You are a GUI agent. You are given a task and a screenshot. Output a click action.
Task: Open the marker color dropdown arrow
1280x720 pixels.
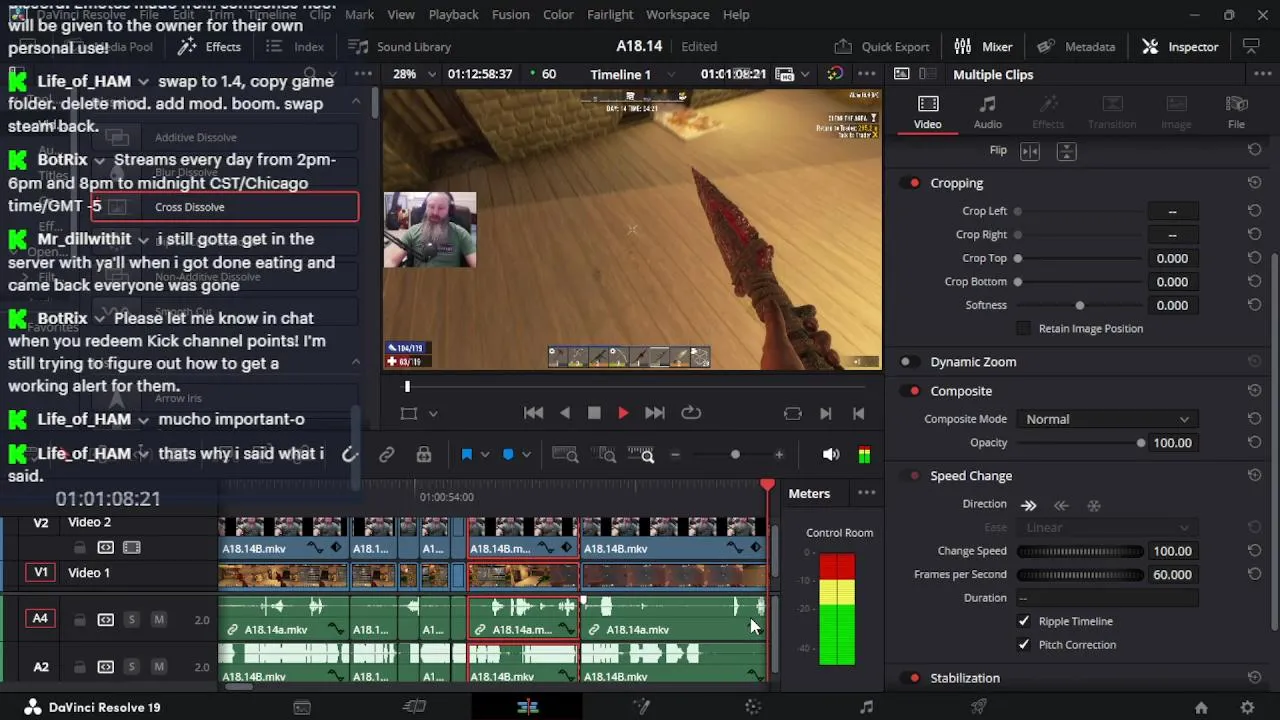click(527, 455)
